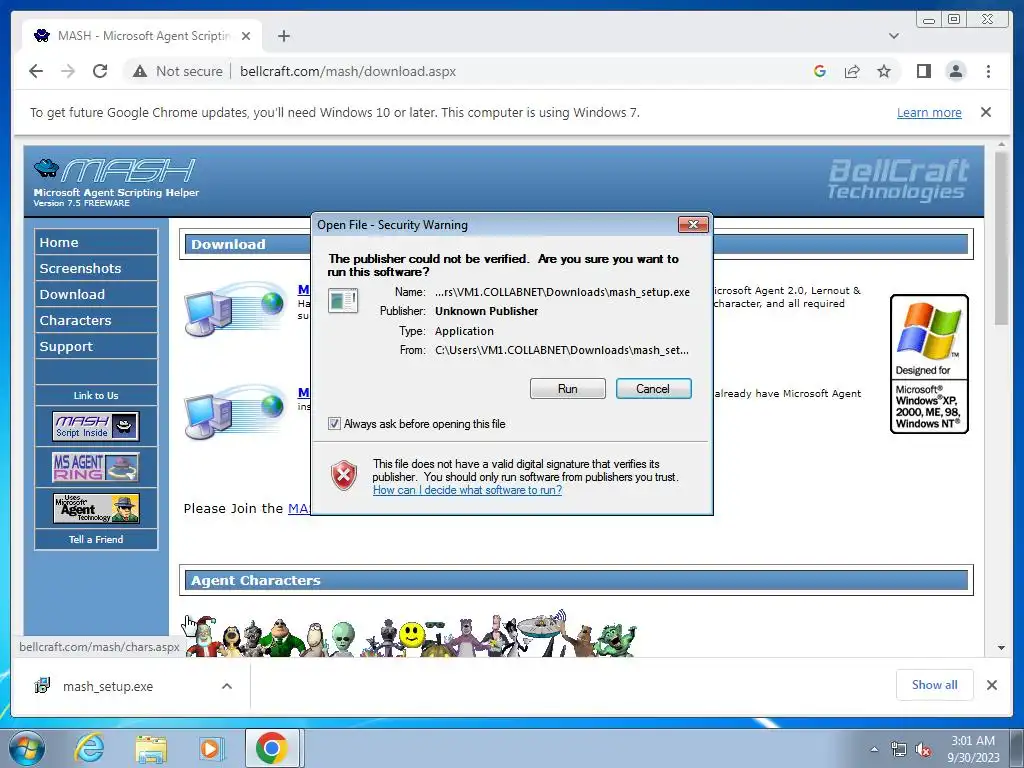Click the second download computer-globe icon

pos(234,412)
